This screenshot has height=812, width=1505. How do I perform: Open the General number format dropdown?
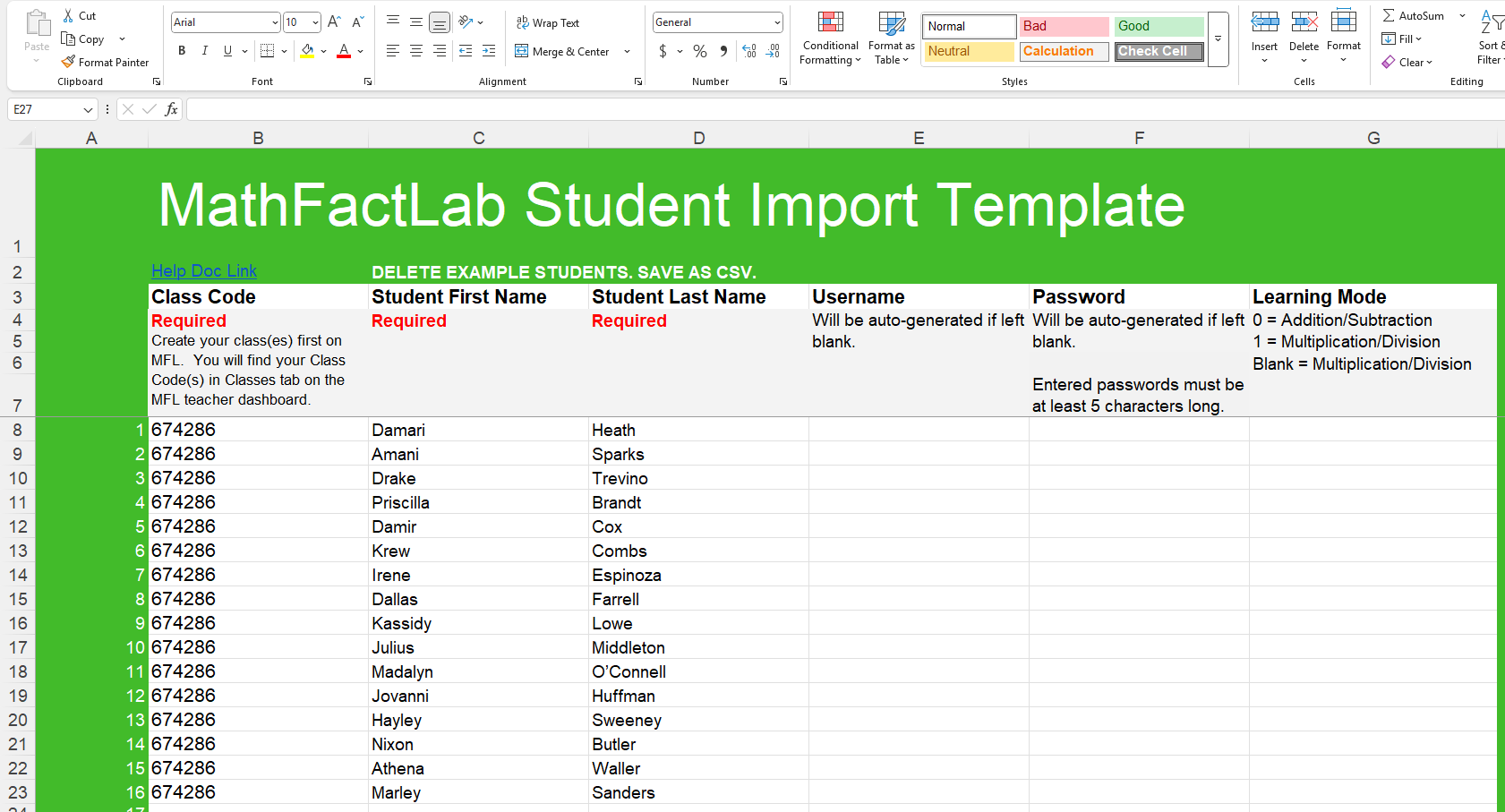click(776, 22)
